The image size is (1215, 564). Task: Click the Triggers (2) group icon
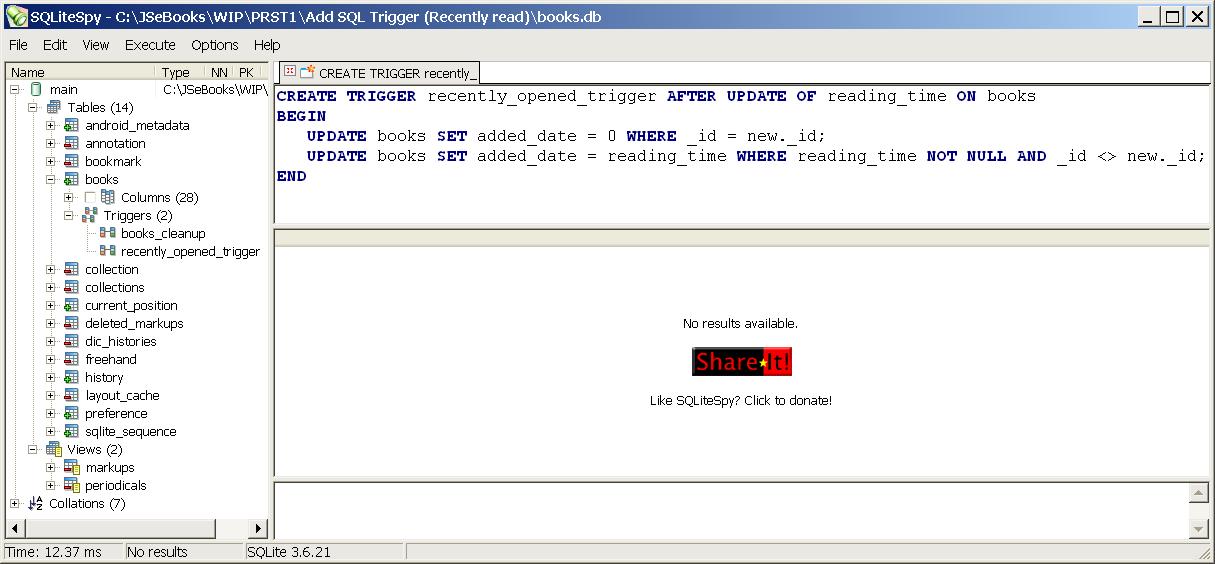tap(90, 216)
